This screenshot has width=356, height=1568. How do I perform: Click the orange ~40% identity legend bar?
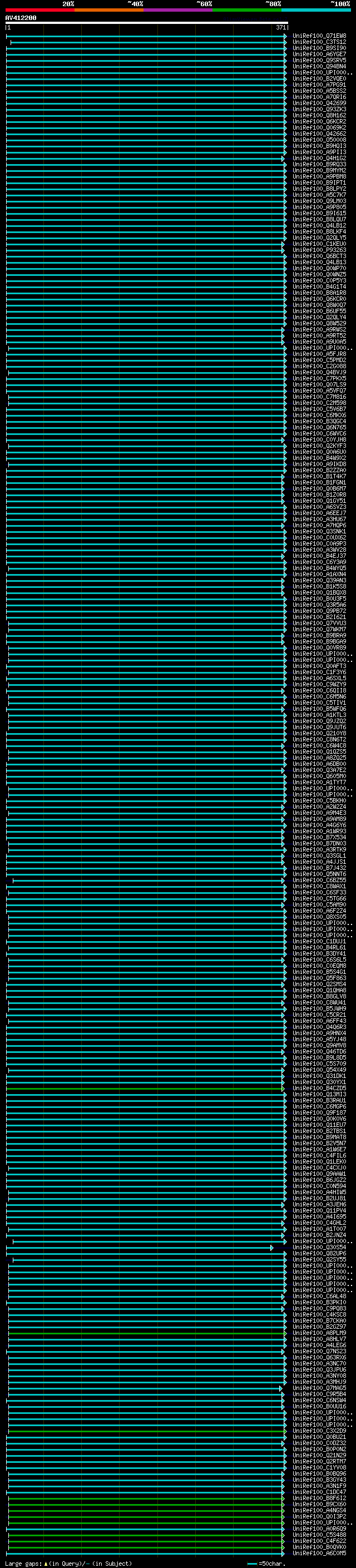pos(109,10)
